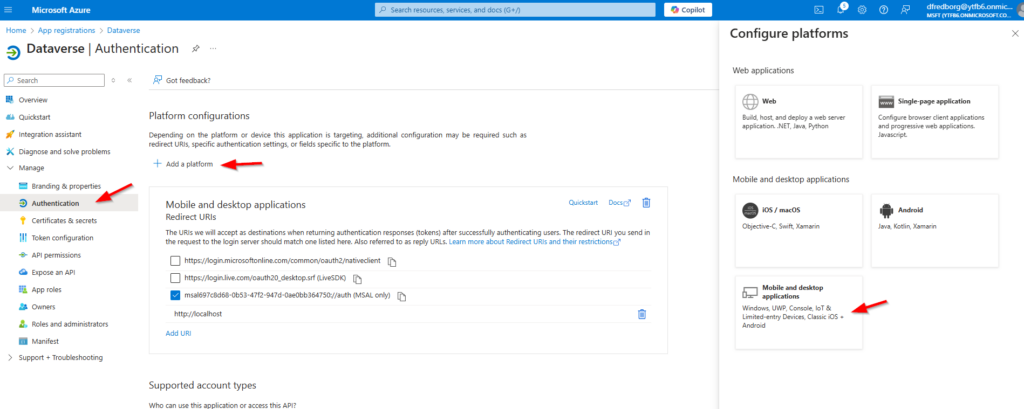
Task: Open Quickstart link in Mobile and desktop card
Action: point(583,203)
